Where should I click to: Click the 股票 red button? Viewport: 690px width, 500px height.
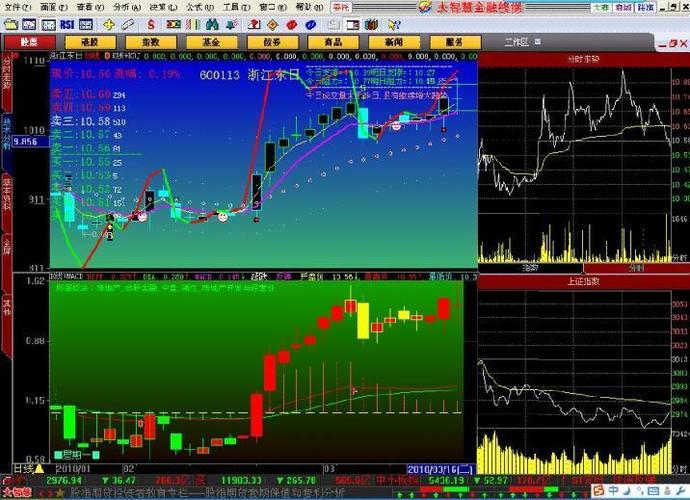point(29,42)
